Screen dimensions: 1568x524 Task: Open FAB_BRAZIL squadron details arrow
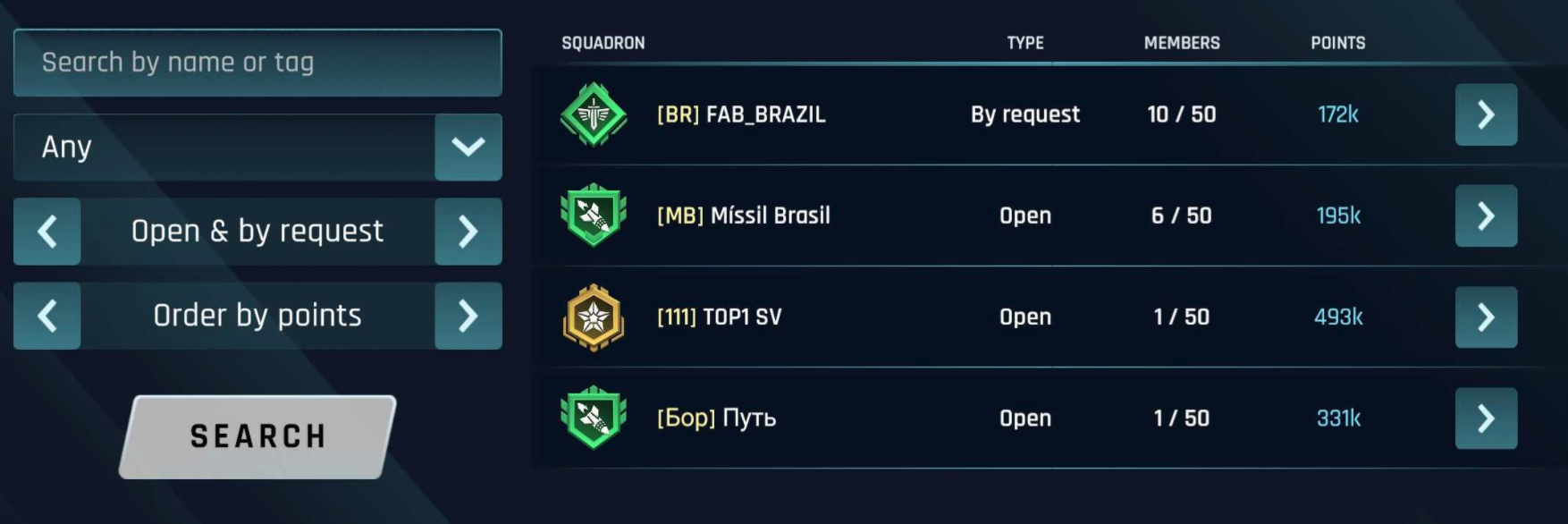tap(1486, 114)
